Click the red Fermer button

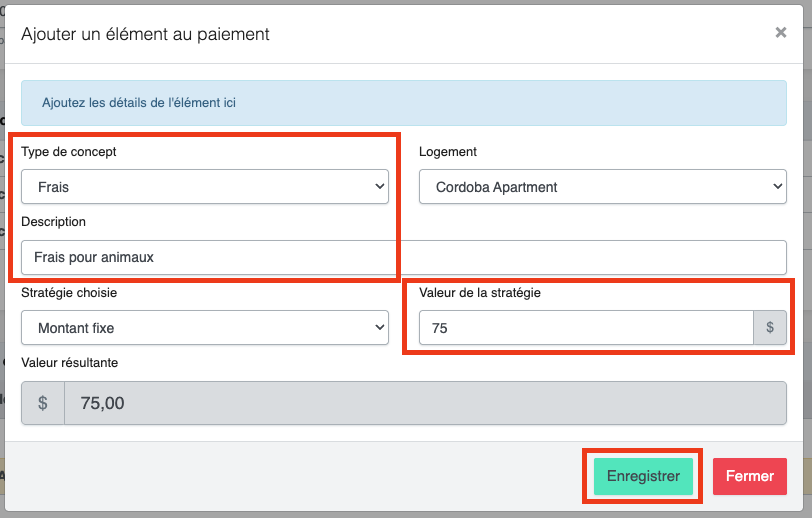tap(749, 477)
